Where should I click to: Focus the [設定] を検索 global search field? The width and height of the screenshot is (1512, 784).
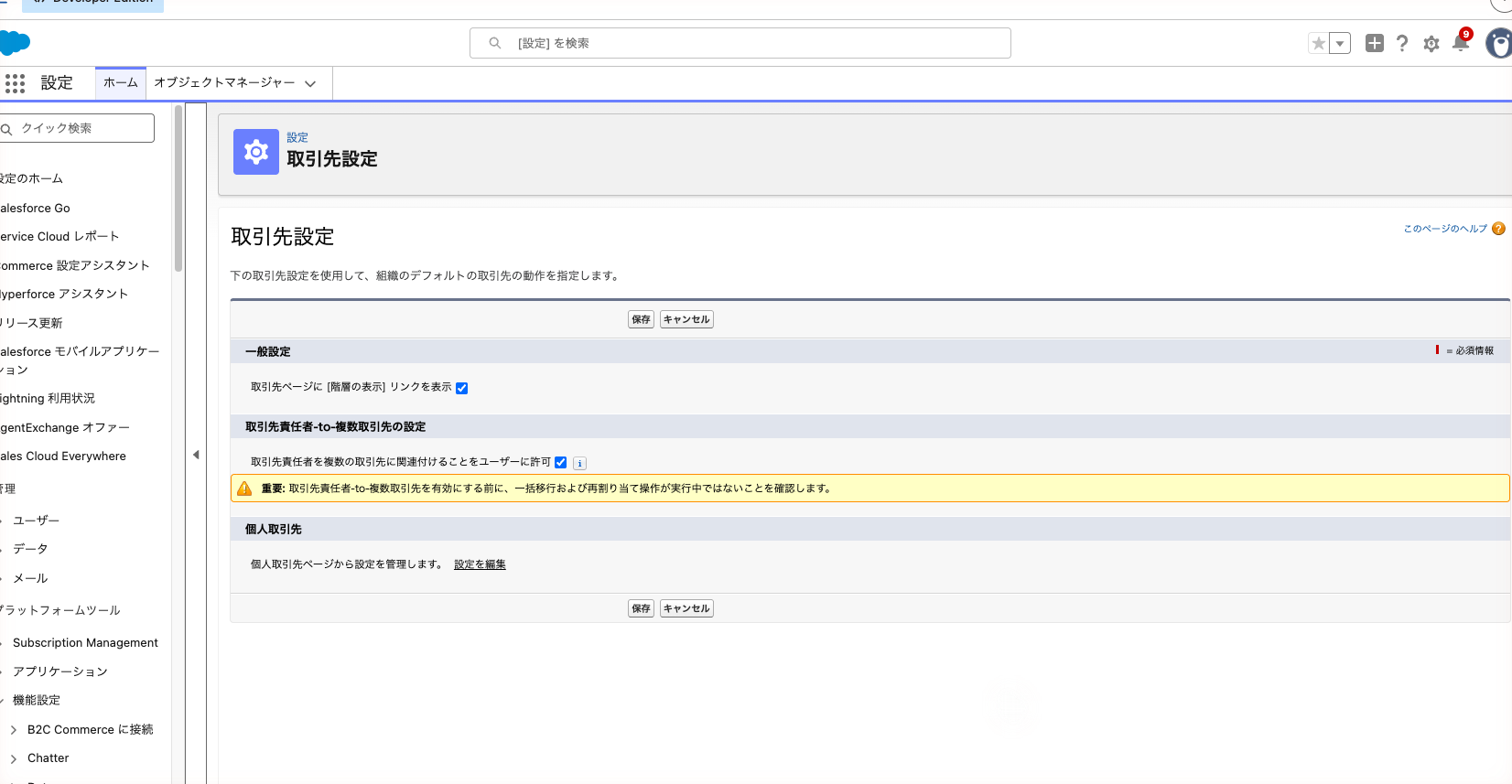coord(740,43)
